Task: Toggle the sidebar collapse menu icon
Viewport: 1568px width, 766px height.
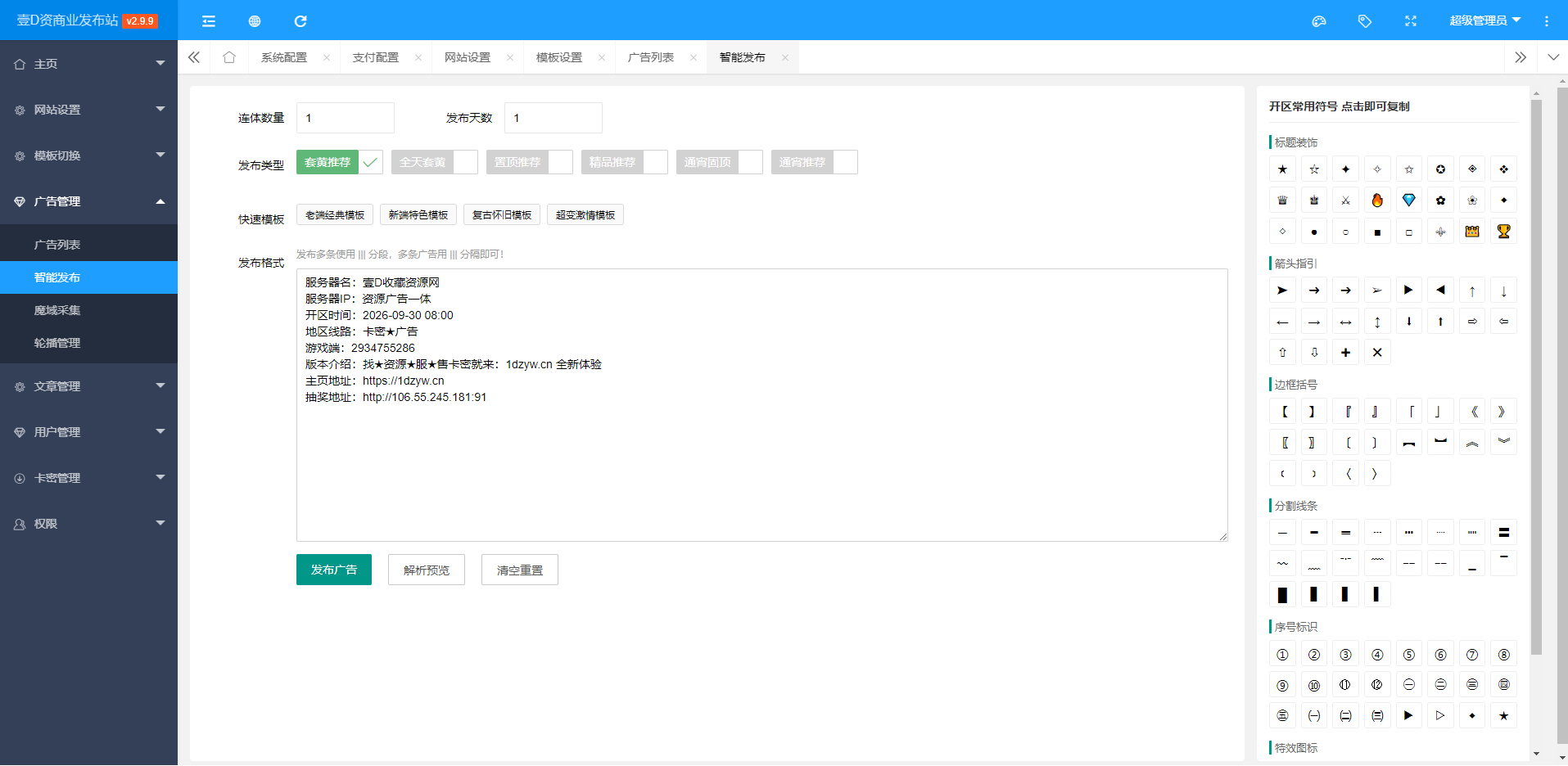Action: click(x=209, y=21)
